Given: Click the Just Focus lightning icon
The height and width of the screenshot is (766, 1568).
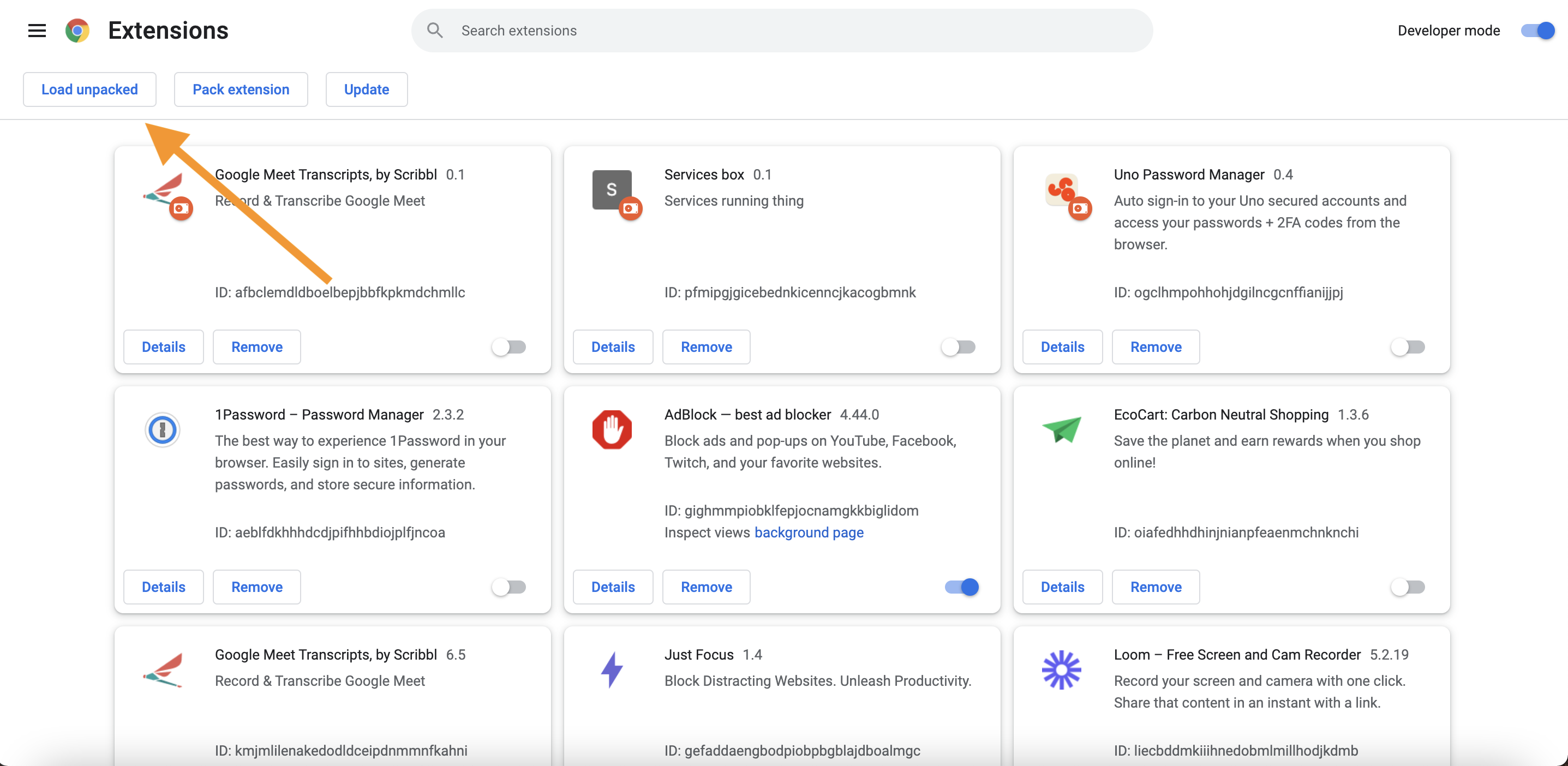Looking at the screenshot, I should tap(612, 670).
